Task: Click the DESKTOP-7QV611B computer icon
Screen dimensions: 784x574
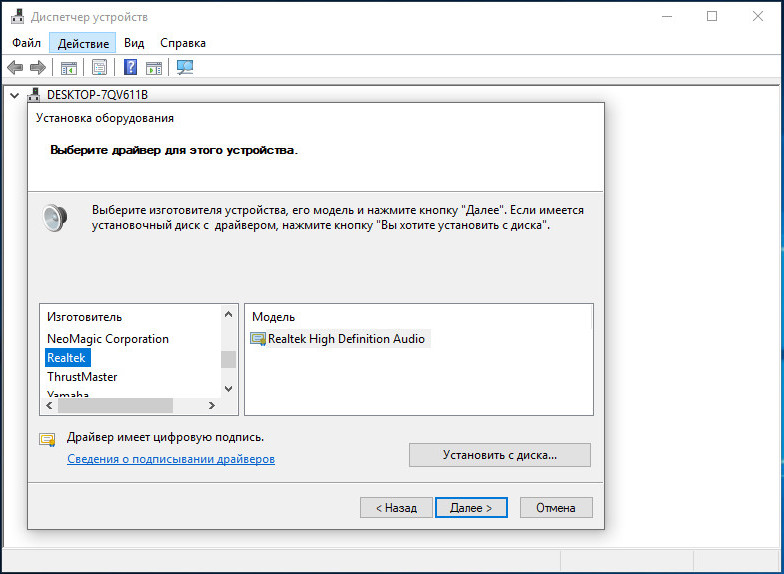Action: (x=34, y=94)
